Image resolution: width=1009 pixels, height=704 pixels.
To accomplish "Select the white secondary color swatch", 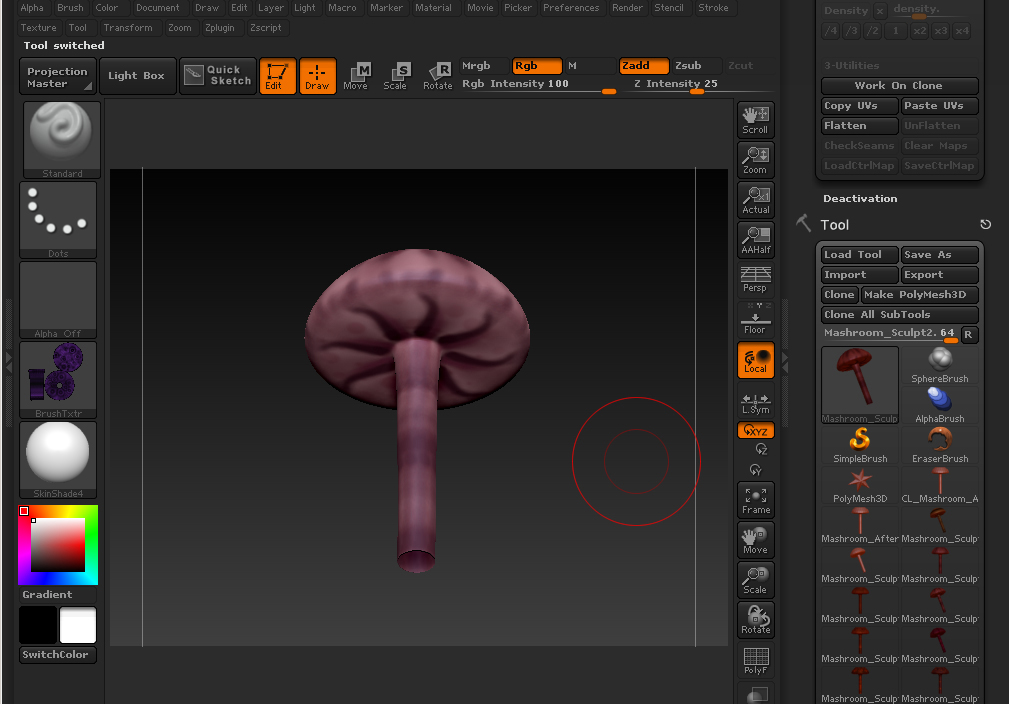I will click(x=78, y=625).
